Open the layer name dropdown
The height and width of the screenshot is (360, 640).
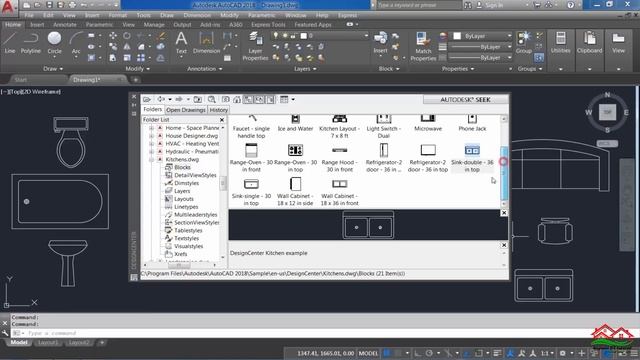[x=366, y=36]
